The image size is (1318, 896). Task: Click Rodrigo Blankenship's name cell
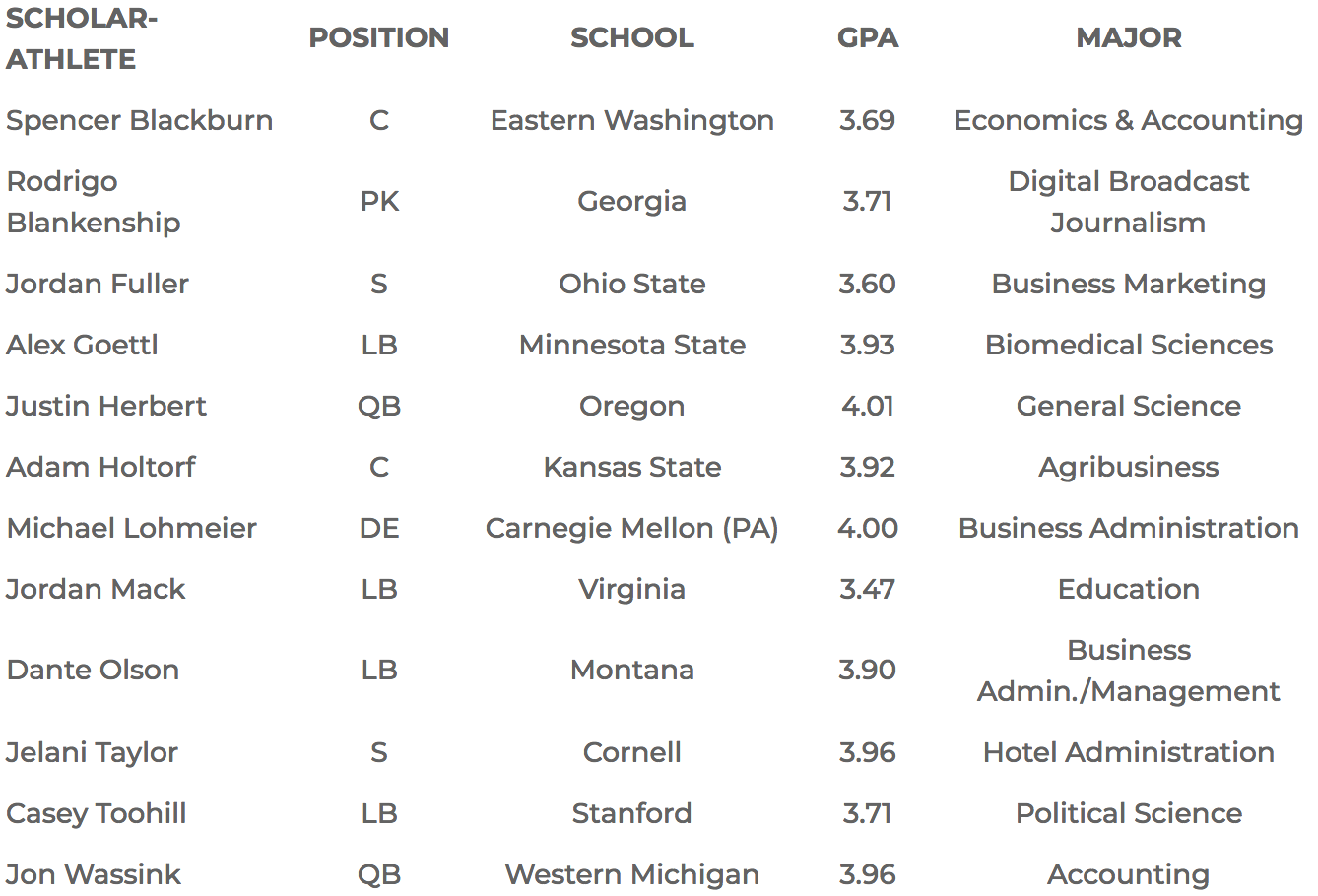[94, 202]
